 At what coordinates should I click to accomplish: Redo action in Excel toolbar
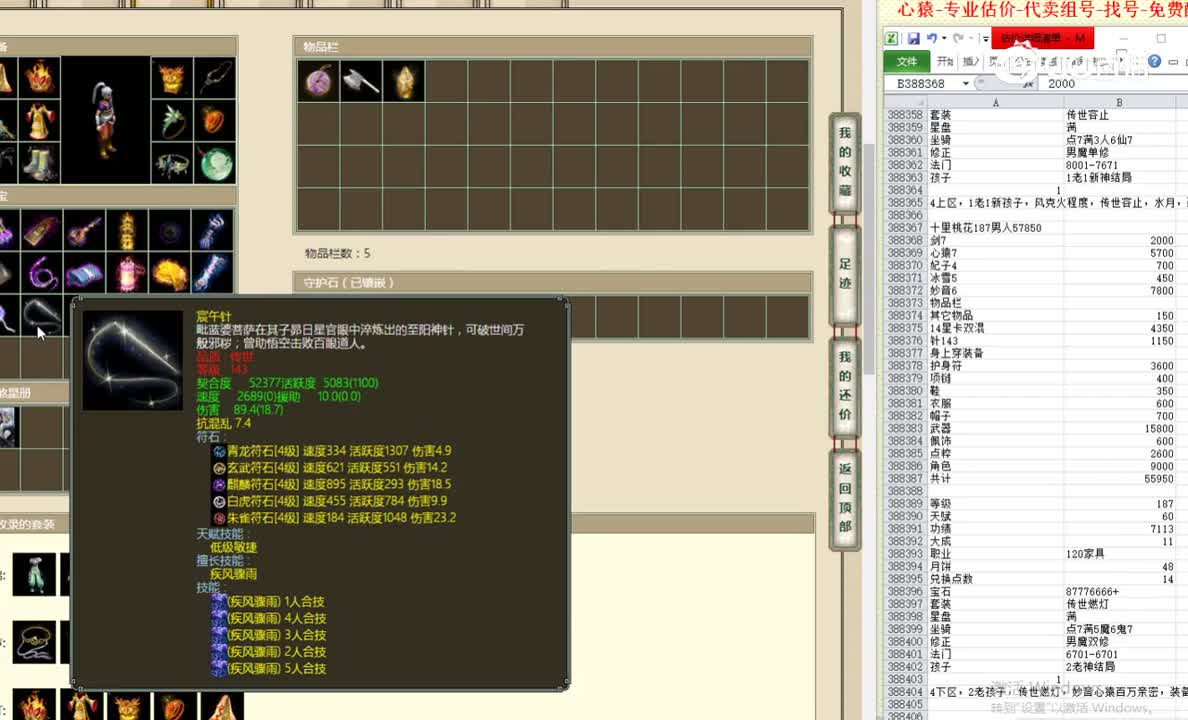pos(958,38)
